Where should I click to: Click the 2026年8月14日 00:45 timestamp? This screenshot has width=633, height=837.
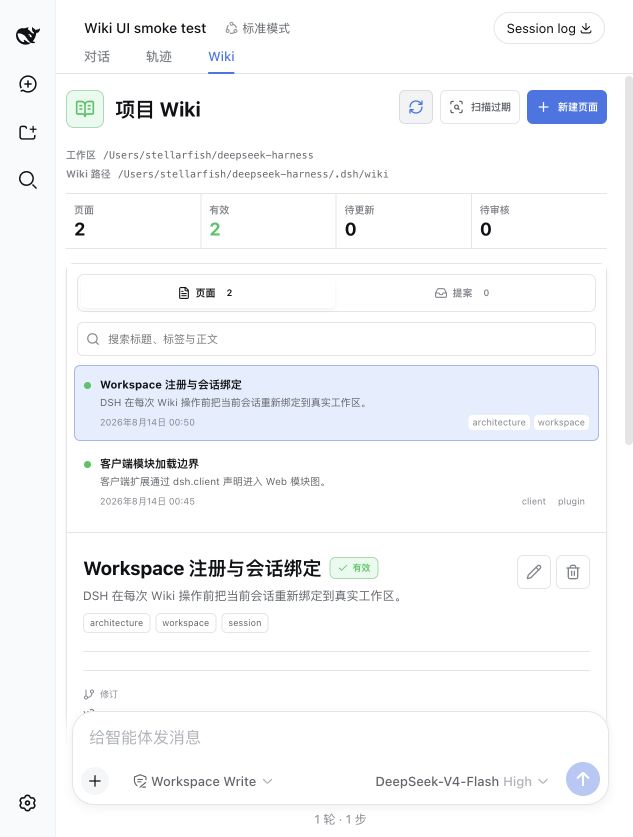[147, 501]
